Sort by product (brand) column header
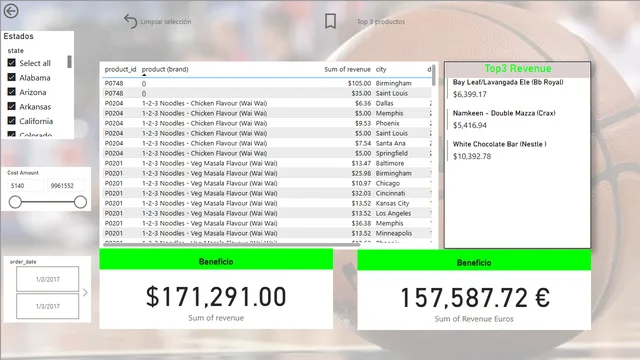This screenshot has width=640, height=360. [x=165, y=69]
